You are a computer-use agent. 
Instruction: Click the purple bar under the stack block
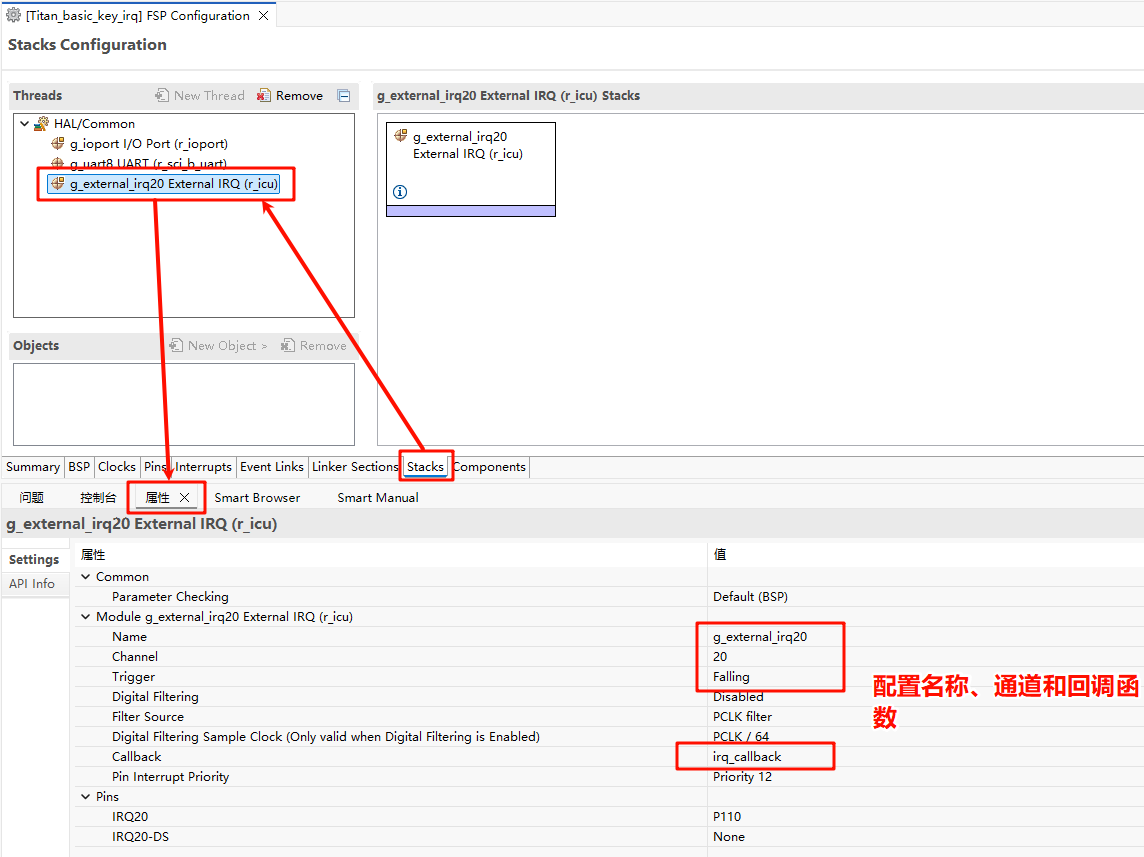click(470, 211)
